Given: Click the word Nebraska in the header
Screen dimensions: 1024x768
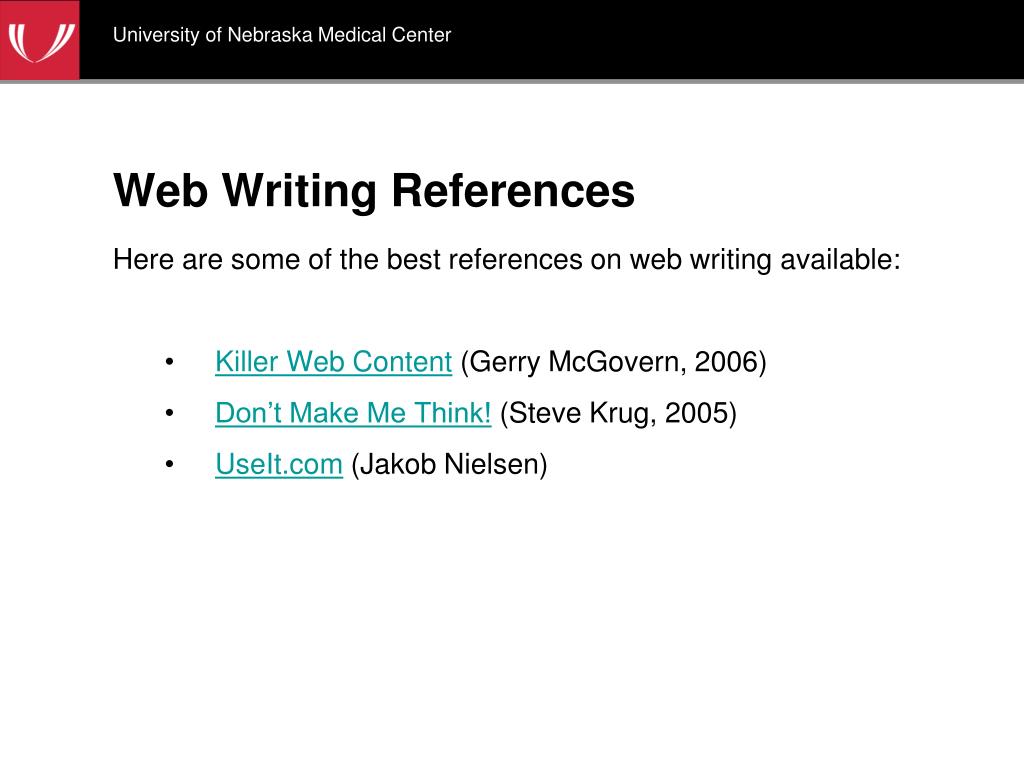Looking at the screenshot, I should point(270,35).
